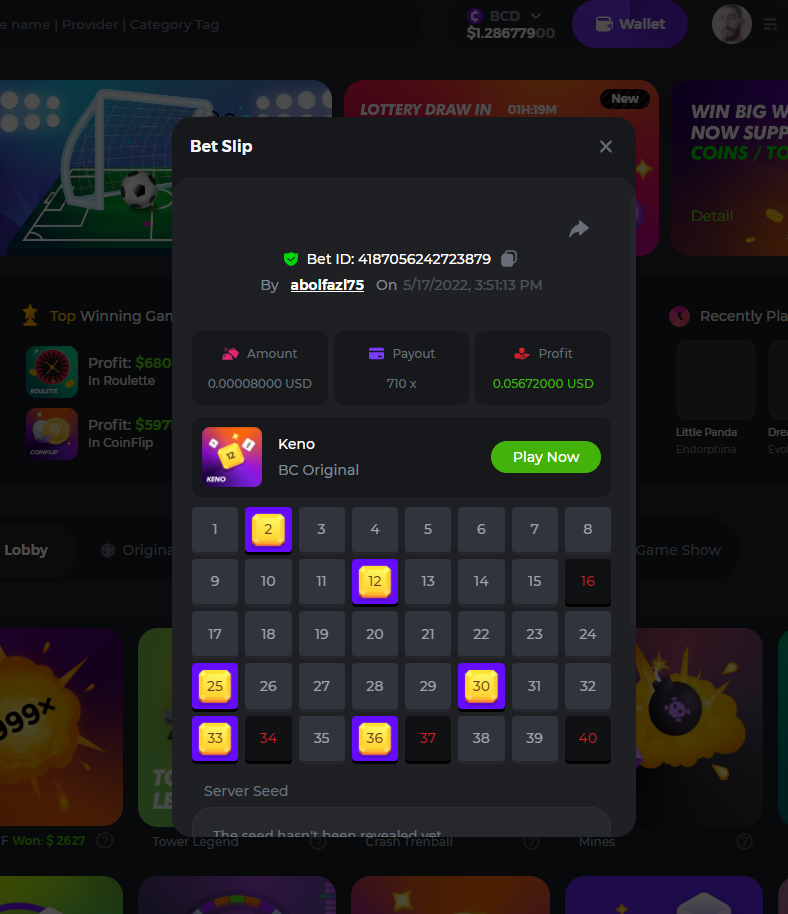This screenshot has width=788, height=914.
Task: Select highlighted Keno number 12 tile
Action: pos(375,581)
